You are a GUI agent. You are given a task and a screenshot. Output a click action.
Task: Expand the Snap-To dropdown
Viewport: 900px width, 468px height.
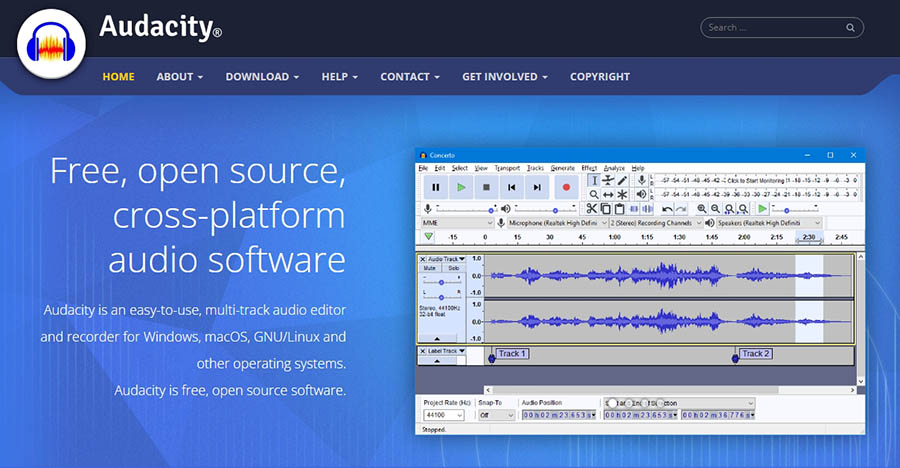pos(496,414)
